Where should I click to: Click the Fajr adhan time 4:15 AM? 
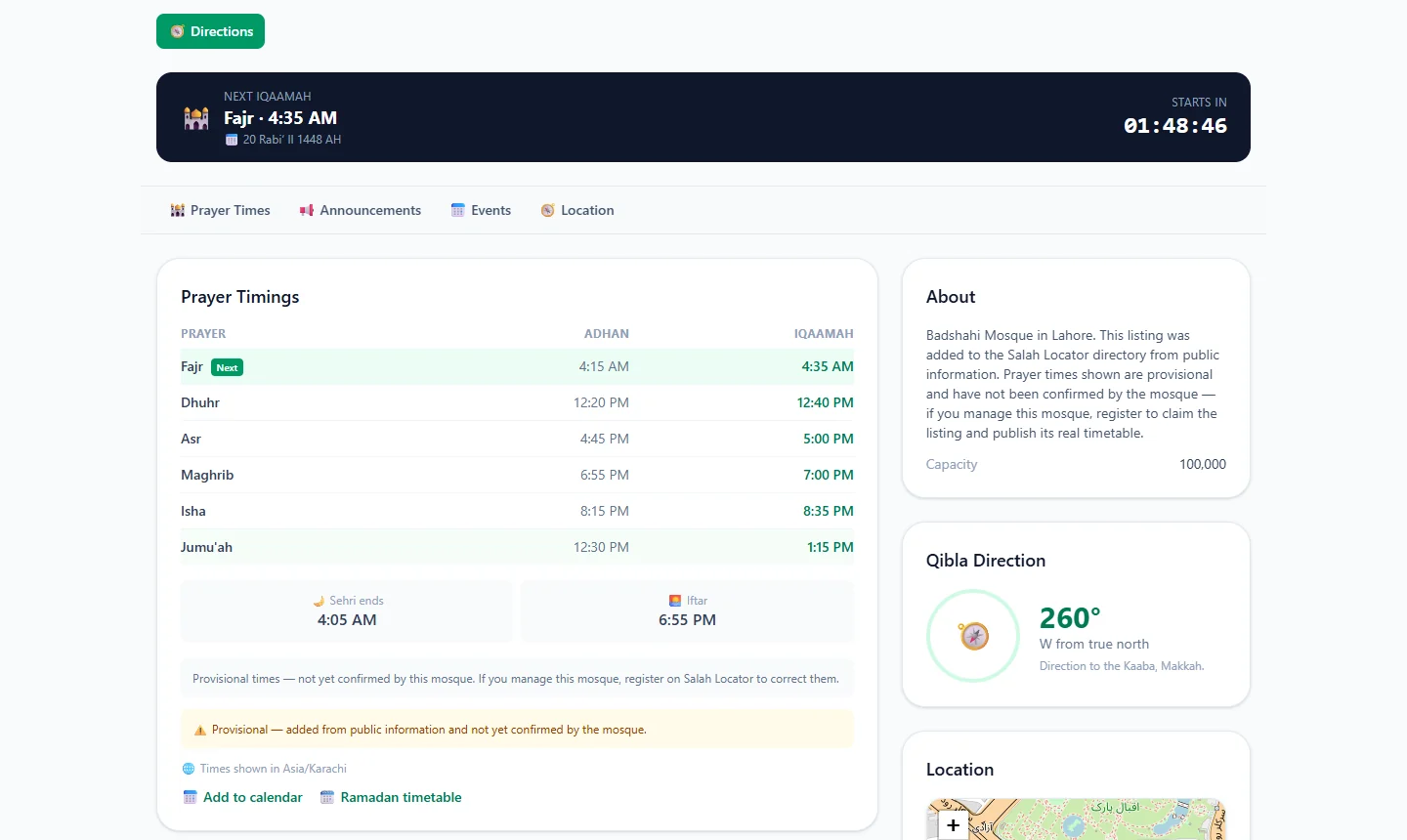point(604,366)
